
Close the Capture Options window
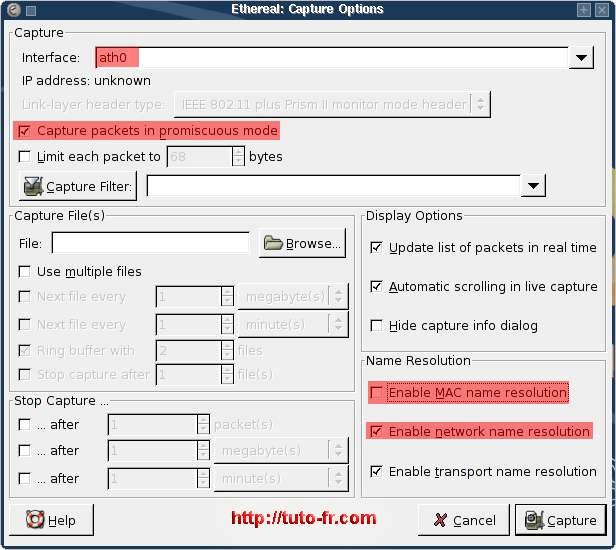pos(602,10)
